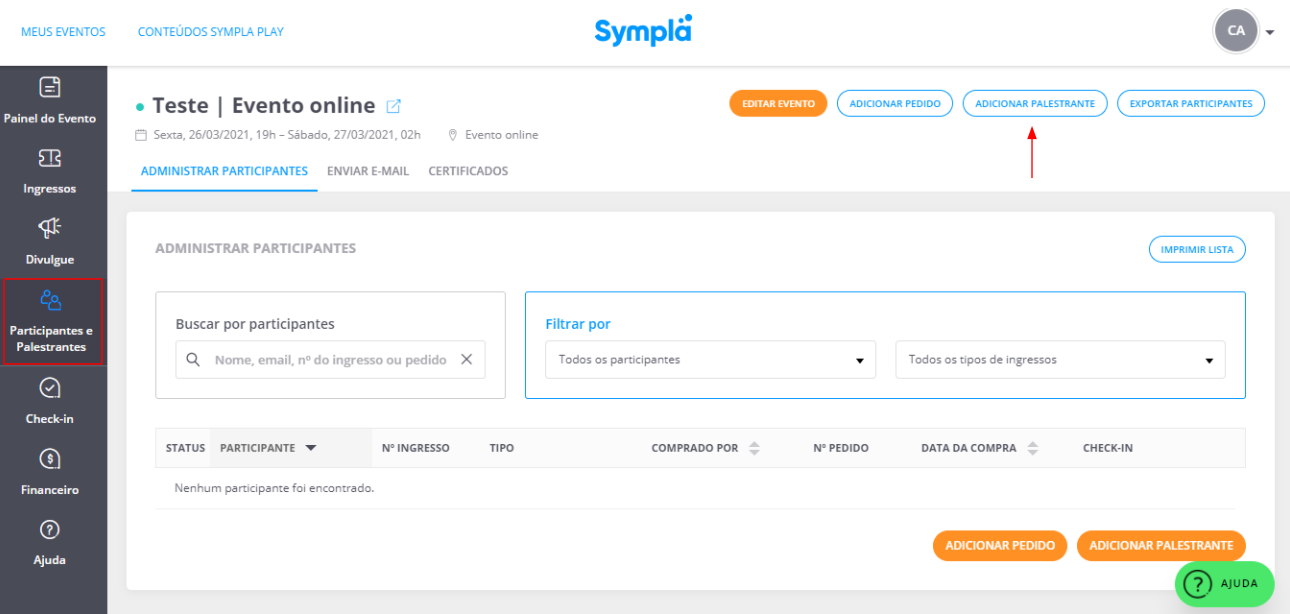Open Painel do Evento sidebar icon
The image size is (1290, 614).
[x=50, y=87]
